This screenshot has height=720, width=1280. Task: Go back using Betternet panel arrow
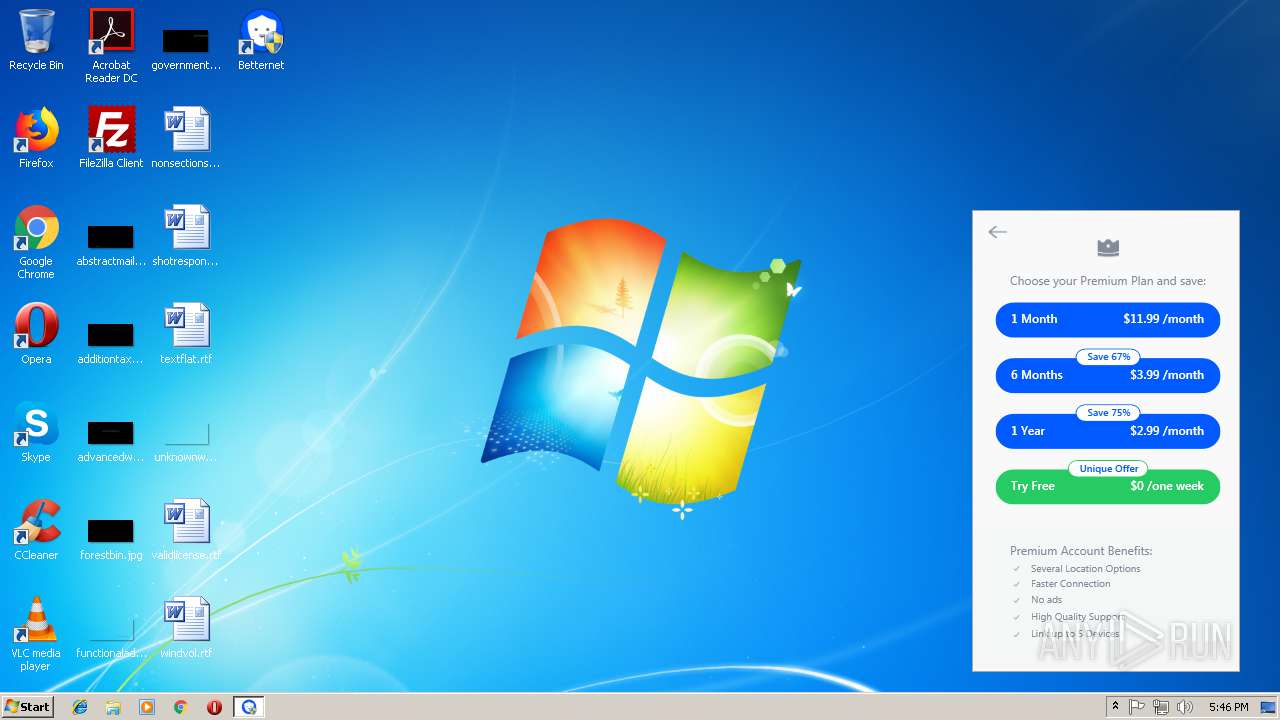tap(997, 232)
